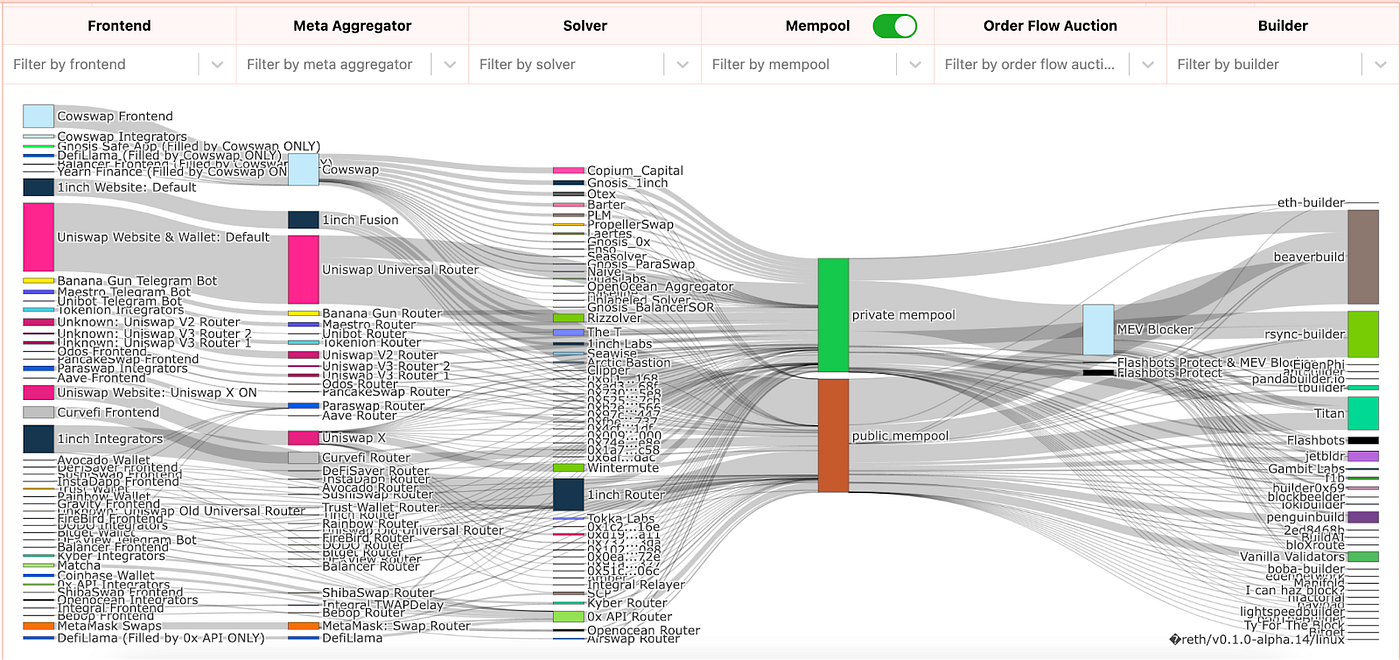Select the Order Flow Auction column header

[1050, 26]
